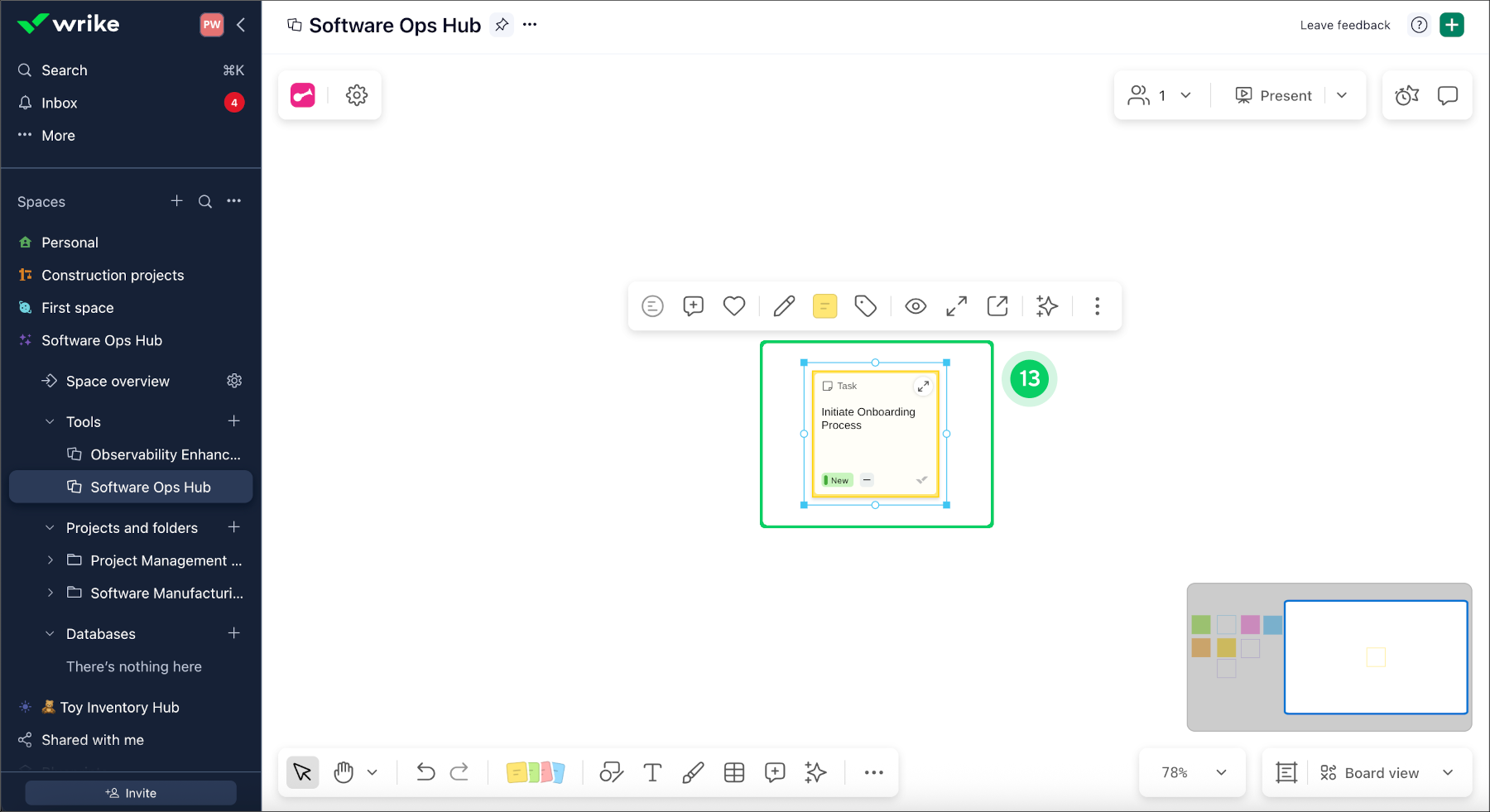
Task: Mark the onboarding task card complete
Action: pyautogui.click(x=922, y=480)
